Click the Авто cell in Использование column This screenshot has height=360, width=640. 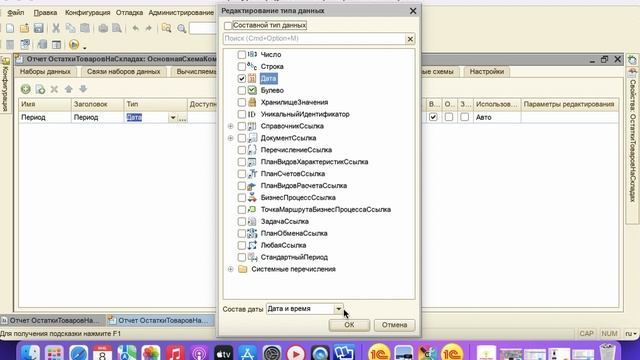(x=497, y=118)
